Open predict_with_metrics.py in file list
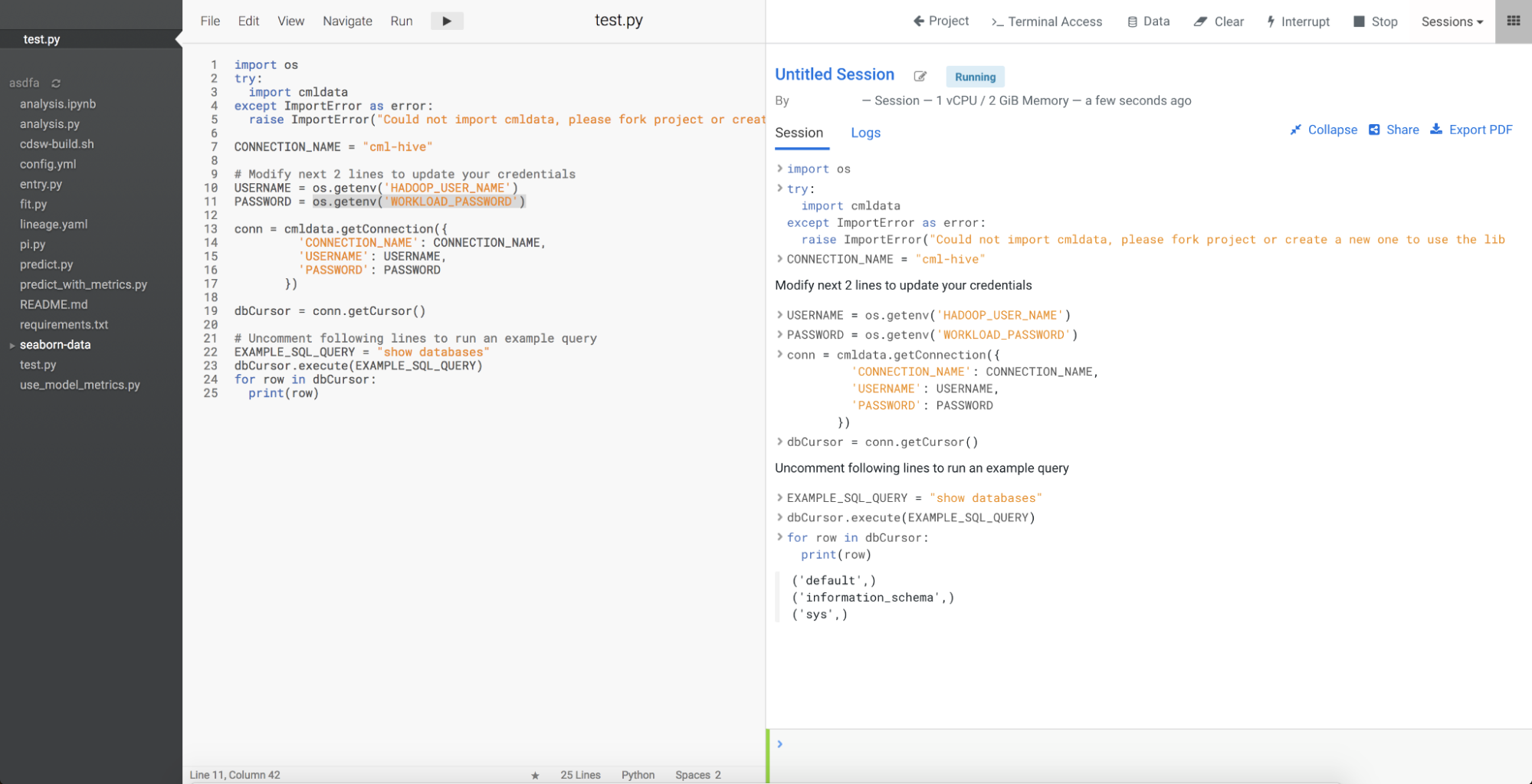Viewport: 1532px width, 784px height. tap(84, 284)
